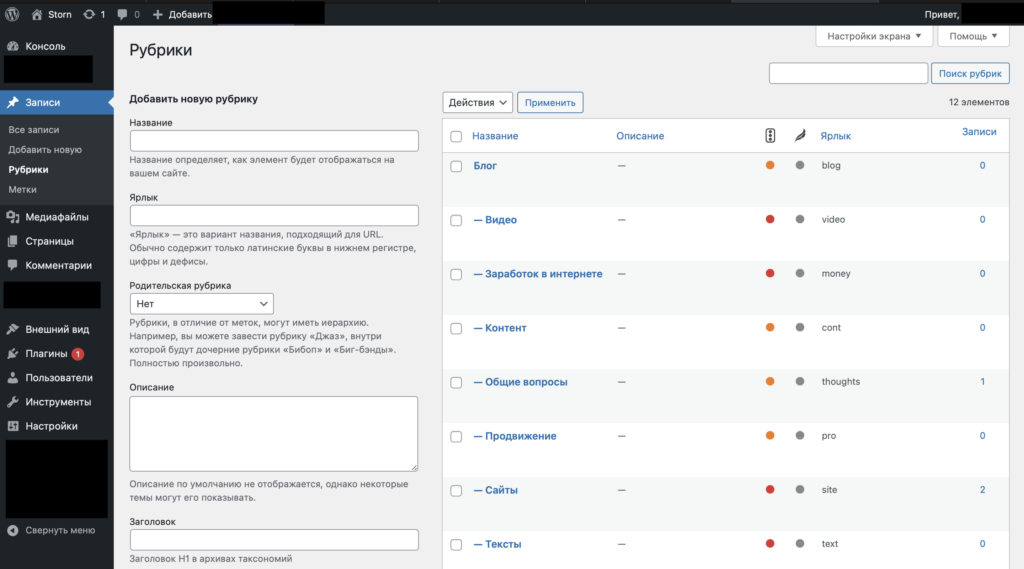Open the Родительская рубрика dropdown
1024x569 pixels.
pos(201,304)
